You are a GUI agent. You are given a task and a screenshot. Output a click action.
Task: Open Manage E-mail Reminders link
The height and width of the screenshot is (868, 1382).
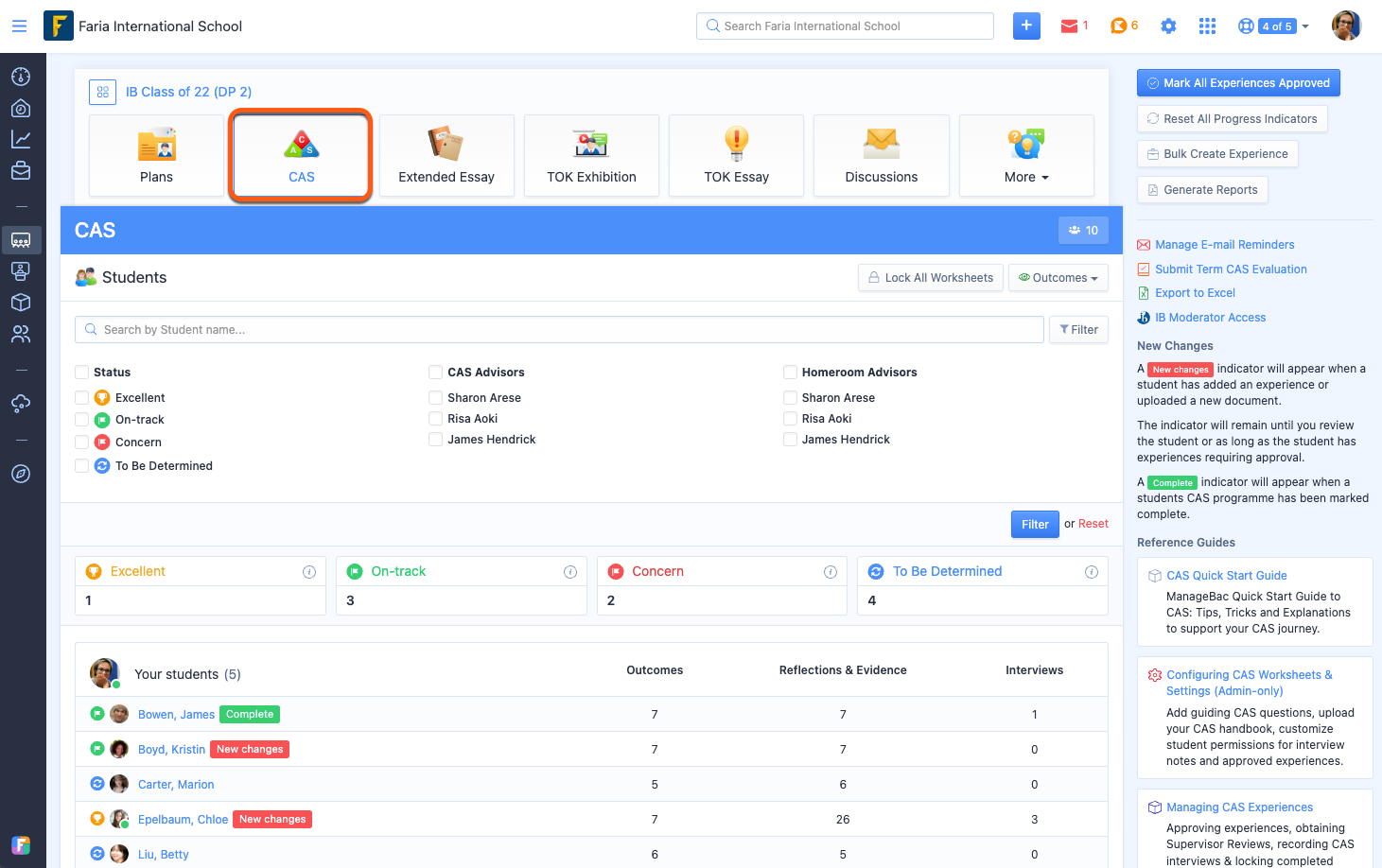click(1224, 245)
